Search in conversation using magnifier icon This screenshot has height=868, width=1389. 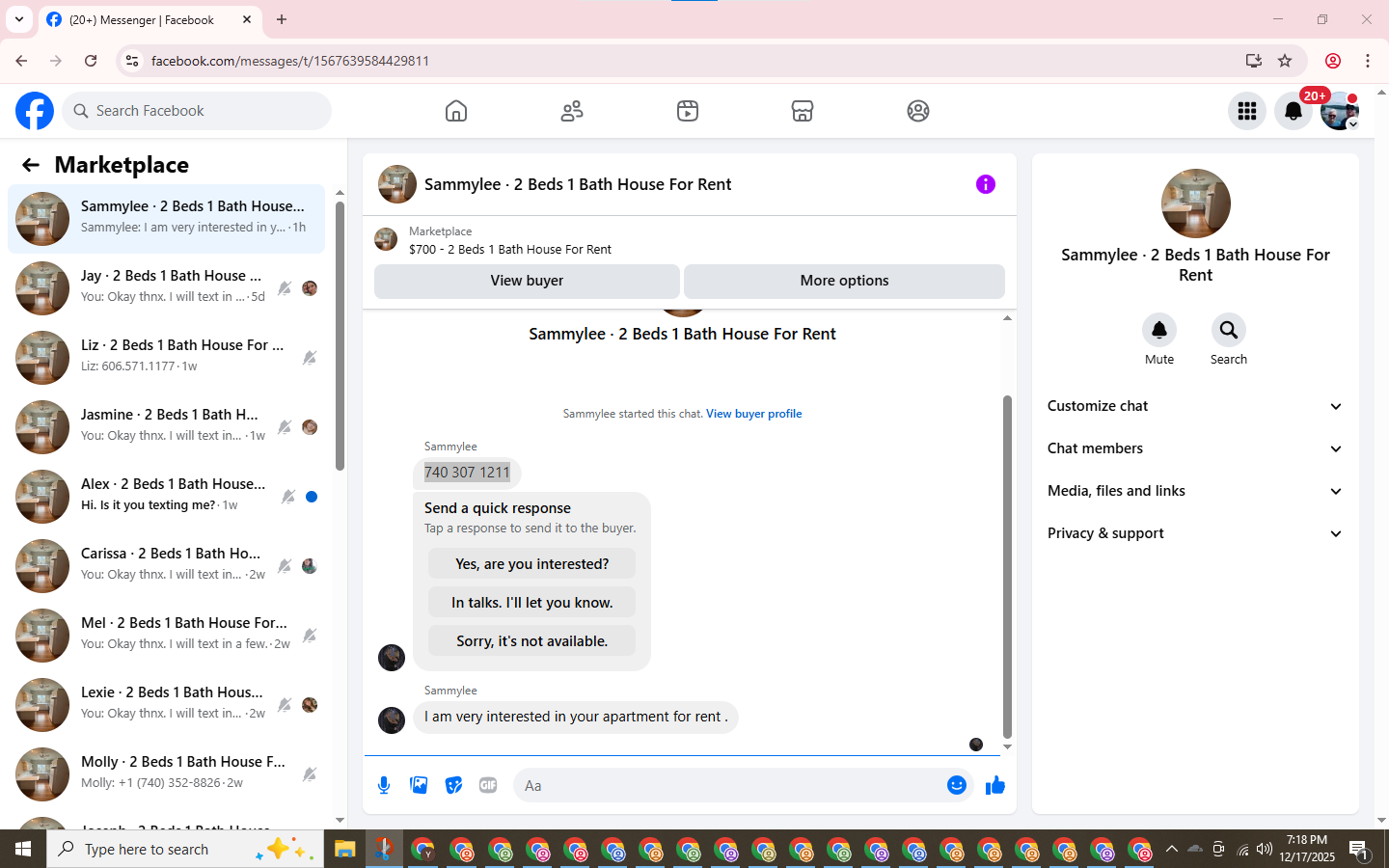1229,330
